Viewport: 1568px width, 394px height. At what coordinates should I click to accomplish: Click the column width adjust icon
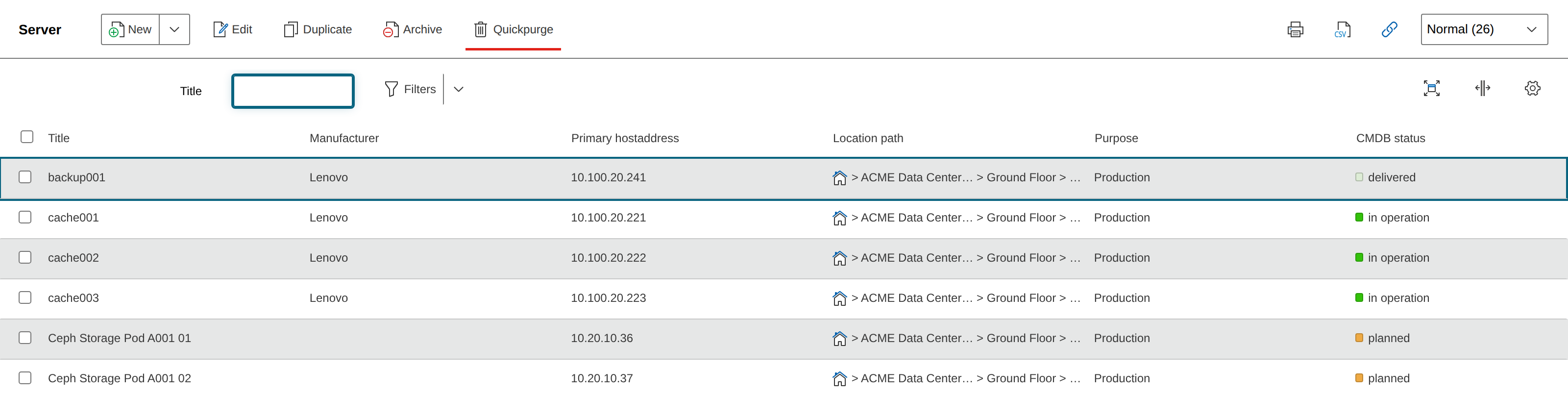point(1482,88)
